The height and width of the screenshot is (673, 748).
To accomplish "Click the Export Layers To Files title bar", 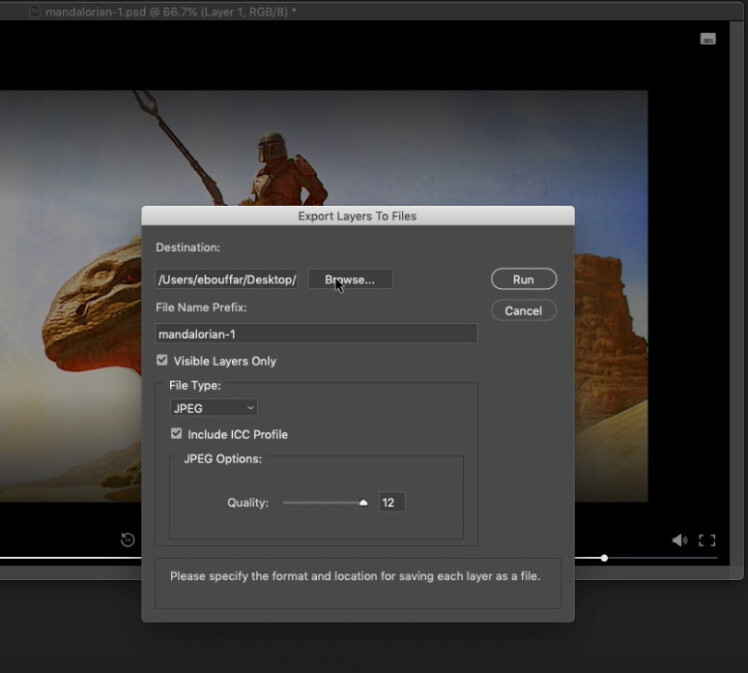I will [x=357, y=215].
